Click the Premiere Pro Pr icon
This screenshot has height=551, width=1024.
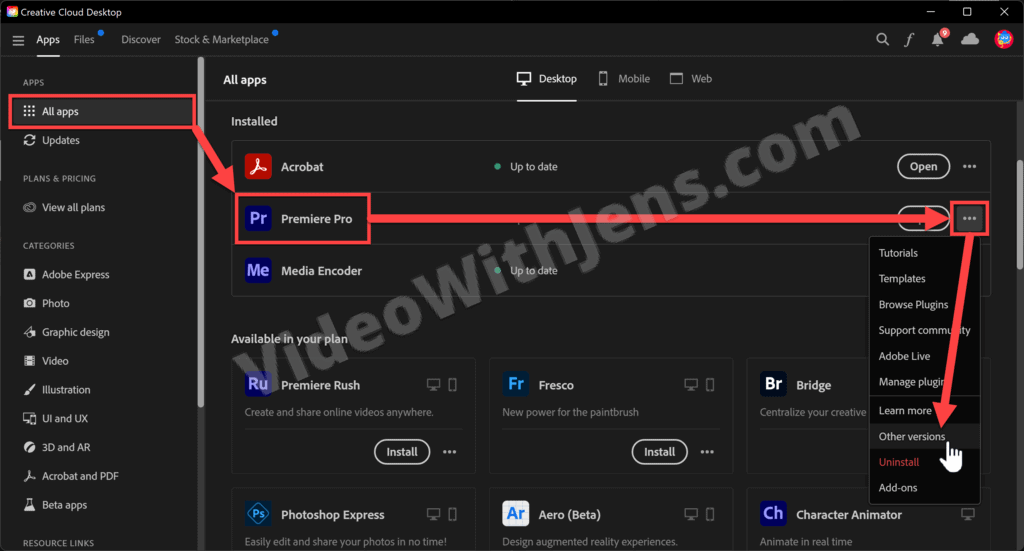coord(258,219)
